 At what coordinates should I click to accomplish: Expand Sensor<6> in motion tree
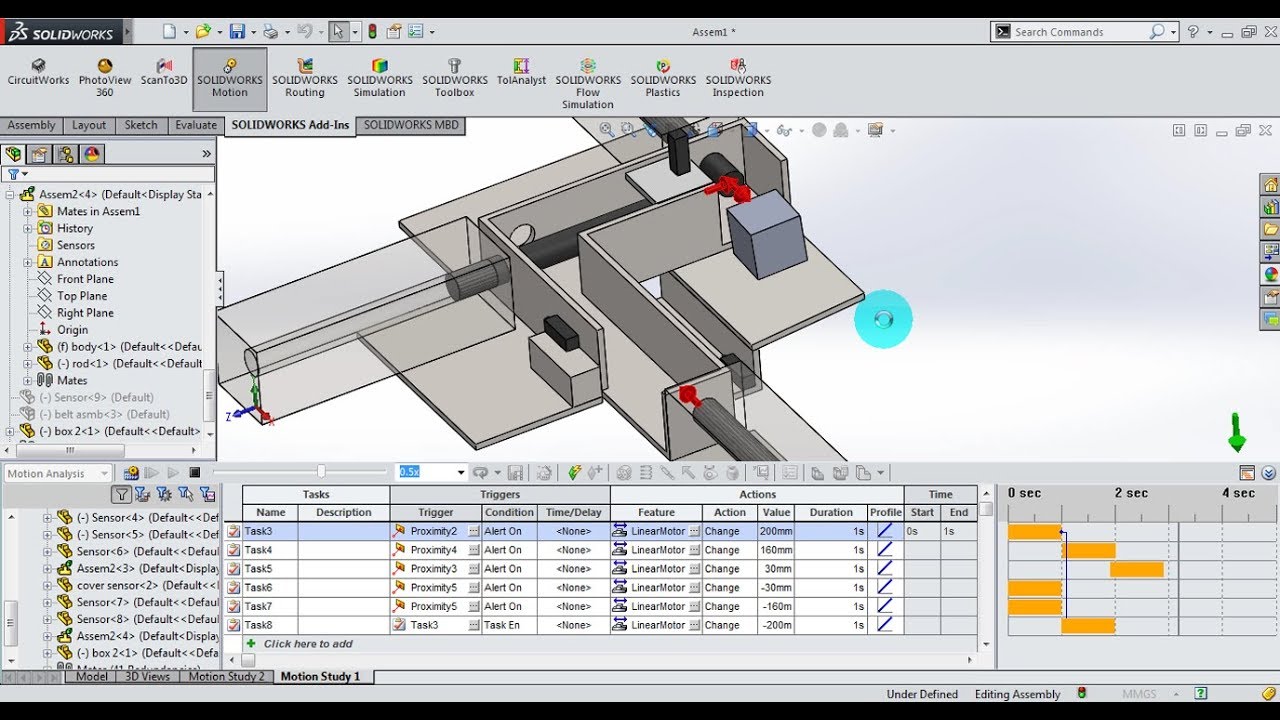[x=47, y=552]
